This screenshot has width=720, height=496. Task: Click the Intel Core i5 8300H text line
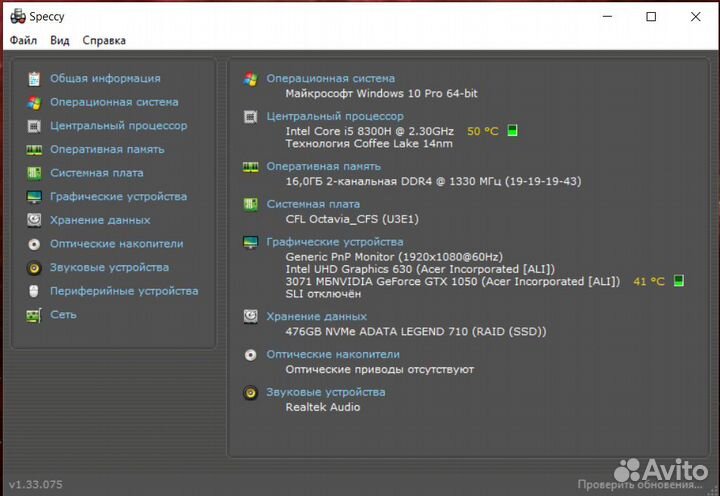pyautogui.click(x=370, y=131)
